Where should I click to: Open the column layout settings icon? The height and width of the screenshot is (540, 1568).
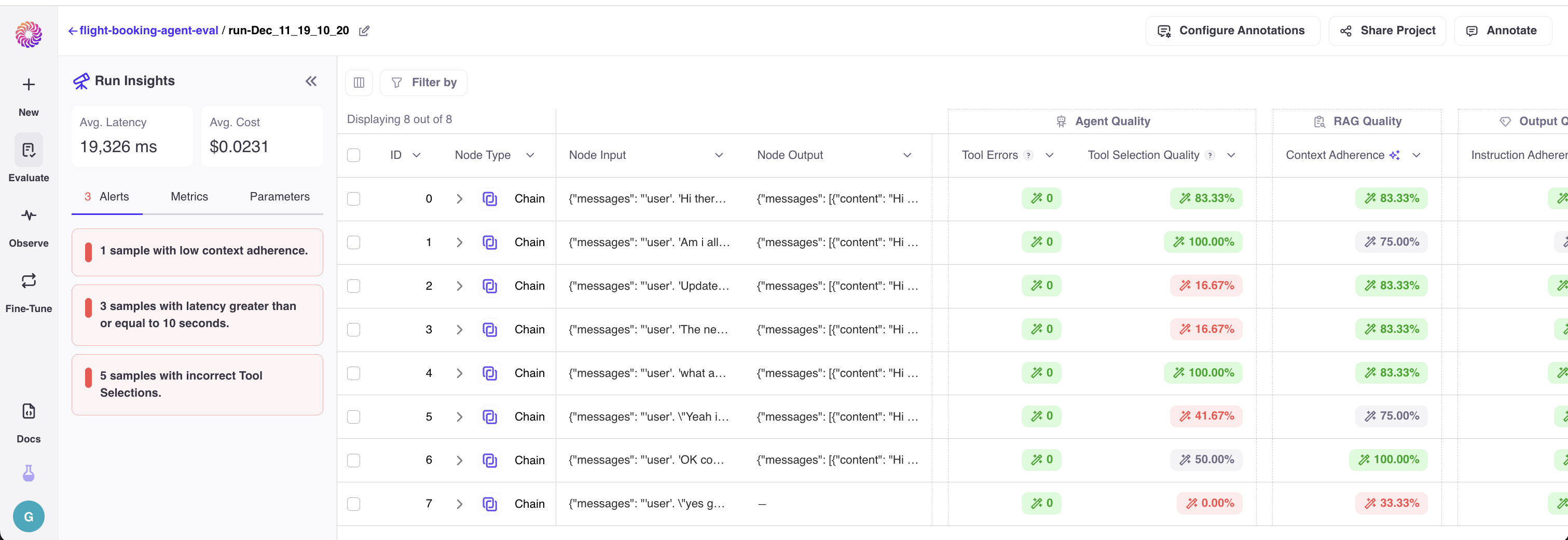pos(359,83)
